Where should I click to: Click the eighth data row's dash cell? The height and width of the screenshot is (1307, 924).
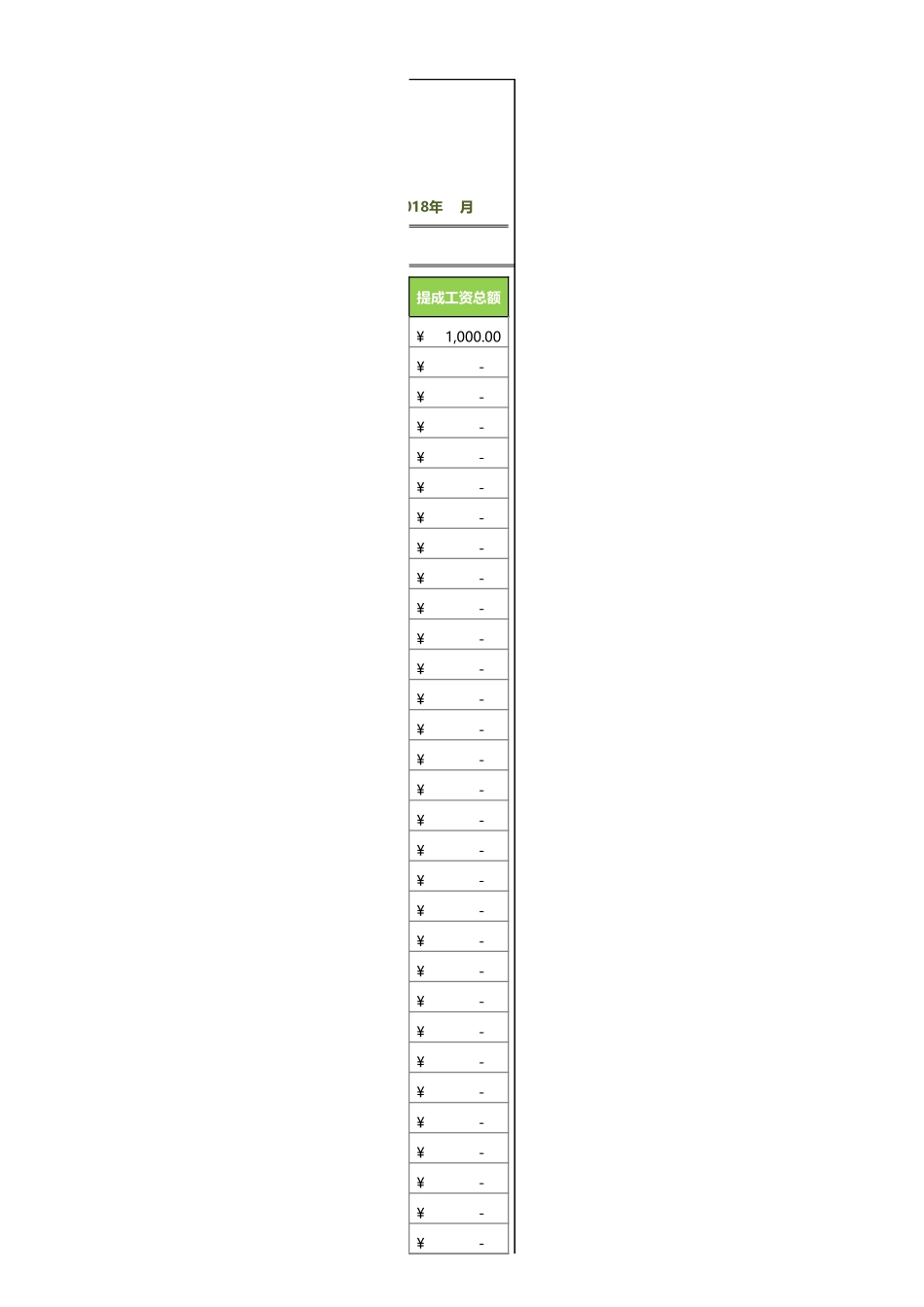(x=480, y=548)
